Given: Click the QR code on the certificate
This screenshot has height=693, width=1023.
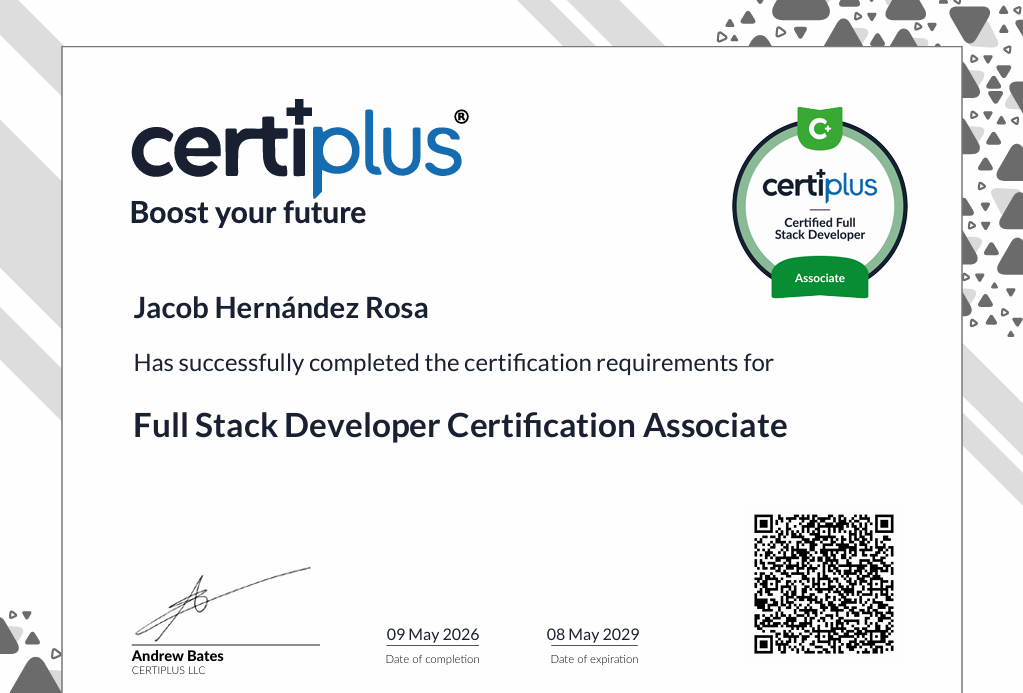Looking at the screenshot, I should [x=823, y=584].
